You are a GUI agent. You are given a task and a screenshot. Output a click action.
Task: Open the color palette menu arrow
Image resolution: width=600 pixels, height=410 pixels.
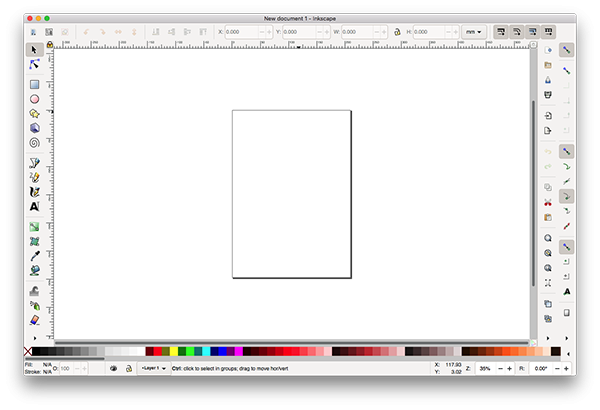point(568,354)
